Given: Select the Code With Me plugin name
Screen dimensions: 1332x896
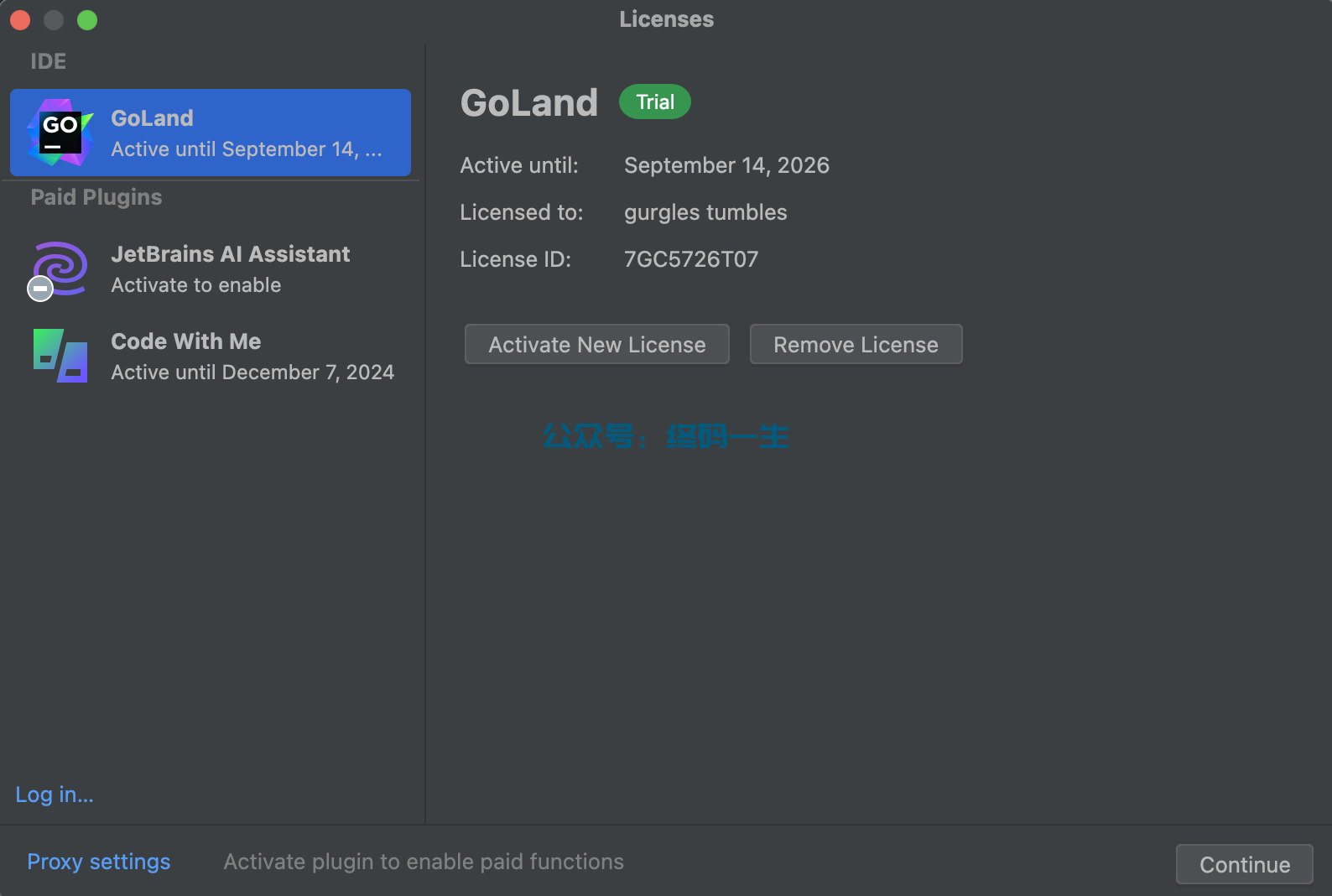Looking at the screenshot, I should (186, 341).
